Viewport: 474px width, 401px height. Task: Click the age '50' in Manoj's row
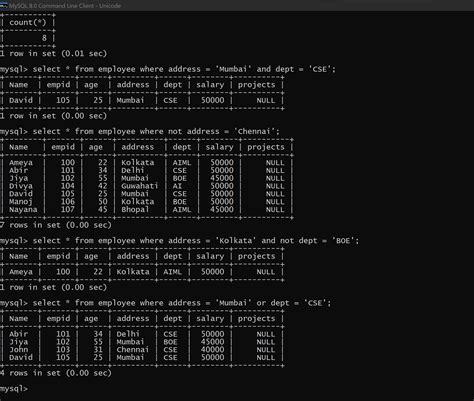pyautogui.click(x=103, y=202)
